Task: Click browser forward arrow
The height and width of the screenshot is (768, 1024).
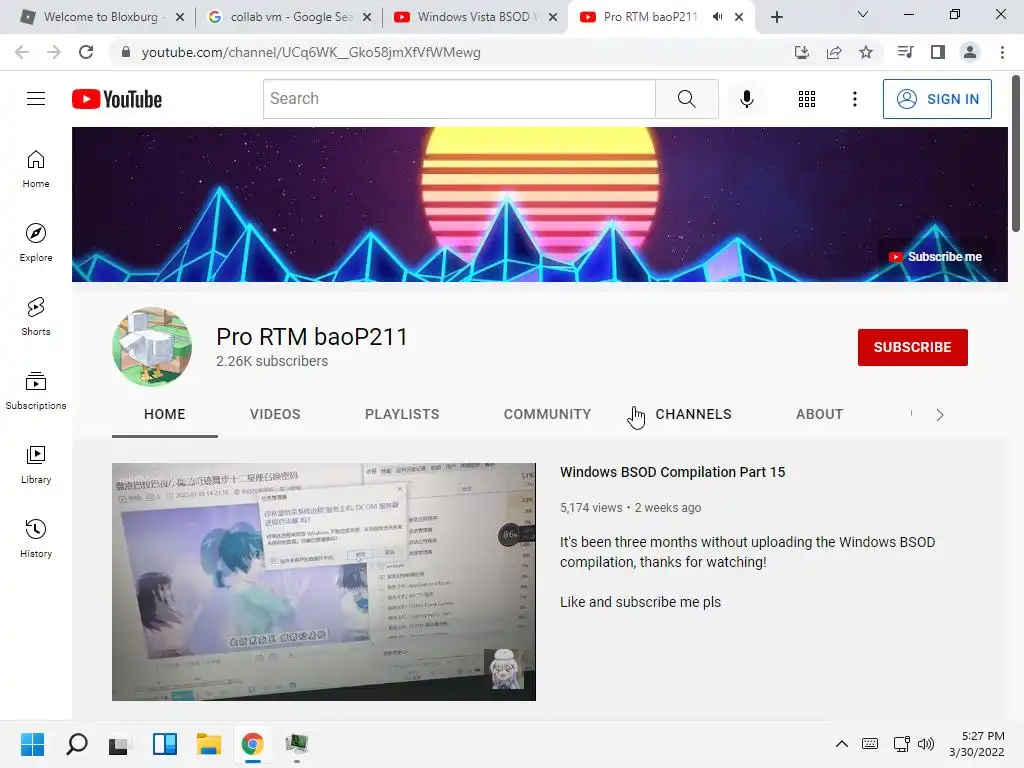Action: tap(54, 52)
